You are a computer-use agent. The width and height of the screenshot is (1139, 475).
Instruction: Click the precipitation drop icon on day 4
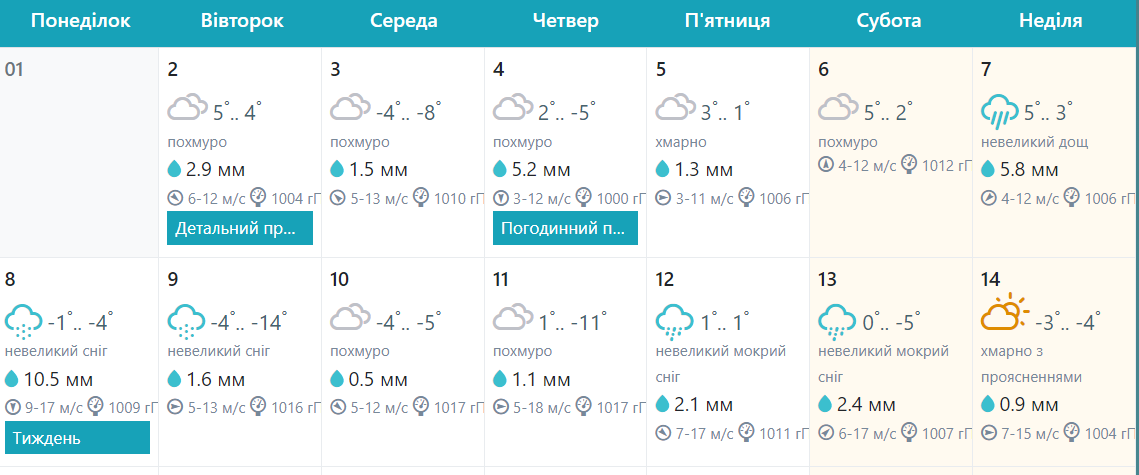[x=500, y=169]
